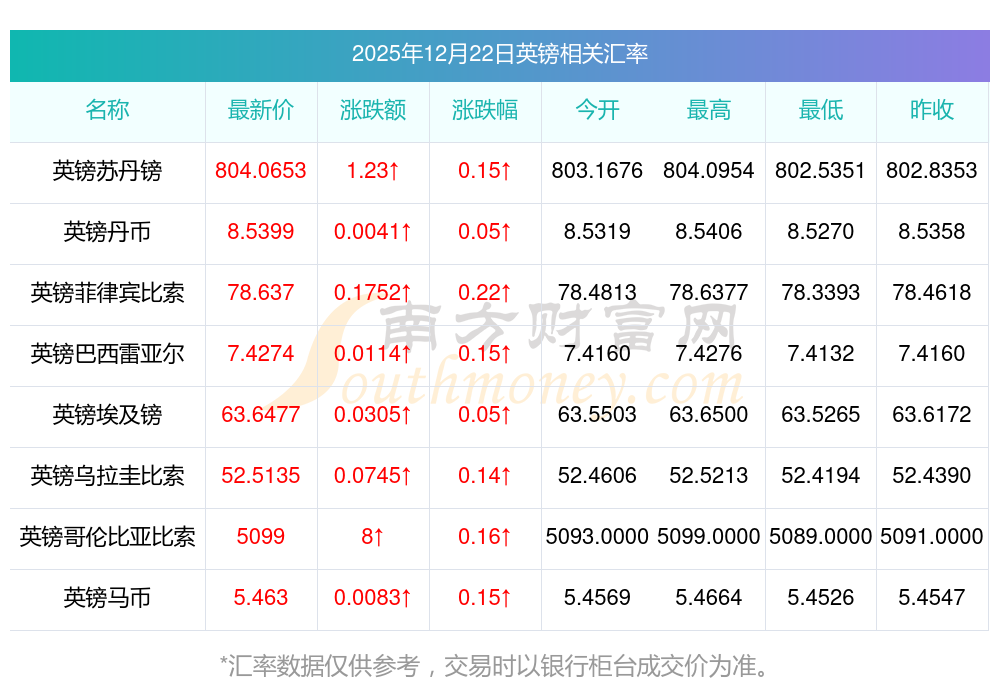The image size is (1000, 697).
Task: Click low value 7.4132
Action: (820, 353)
